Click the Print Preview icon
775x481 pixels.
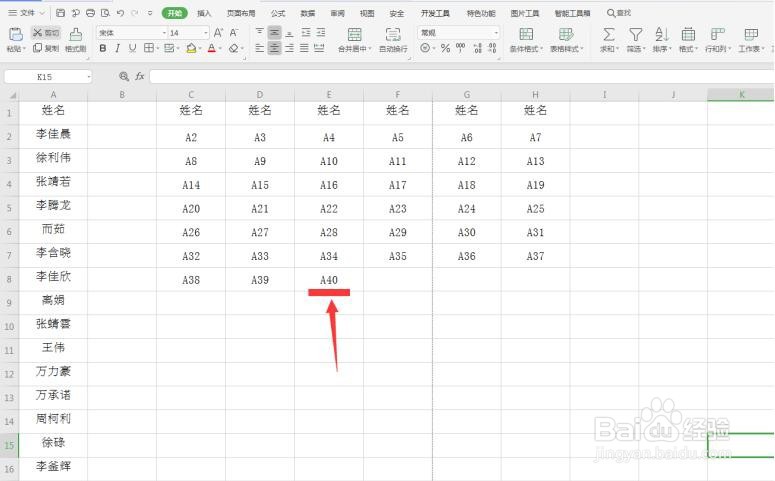coord(105,13)
